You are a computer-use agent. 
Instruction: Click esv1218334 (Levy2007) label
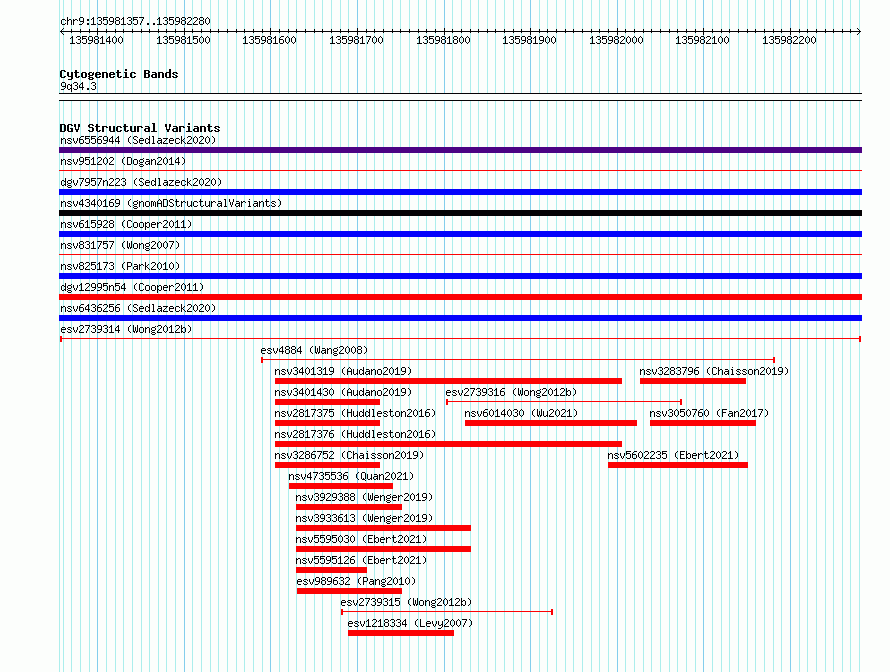coord(410,623)
